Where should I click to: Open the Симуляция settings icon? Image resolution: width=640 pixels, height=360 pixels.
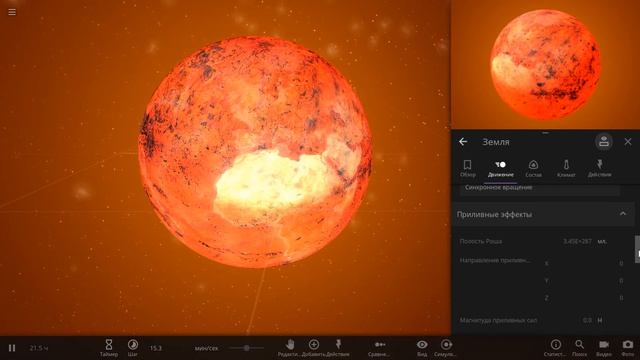(x=446, y=348)
